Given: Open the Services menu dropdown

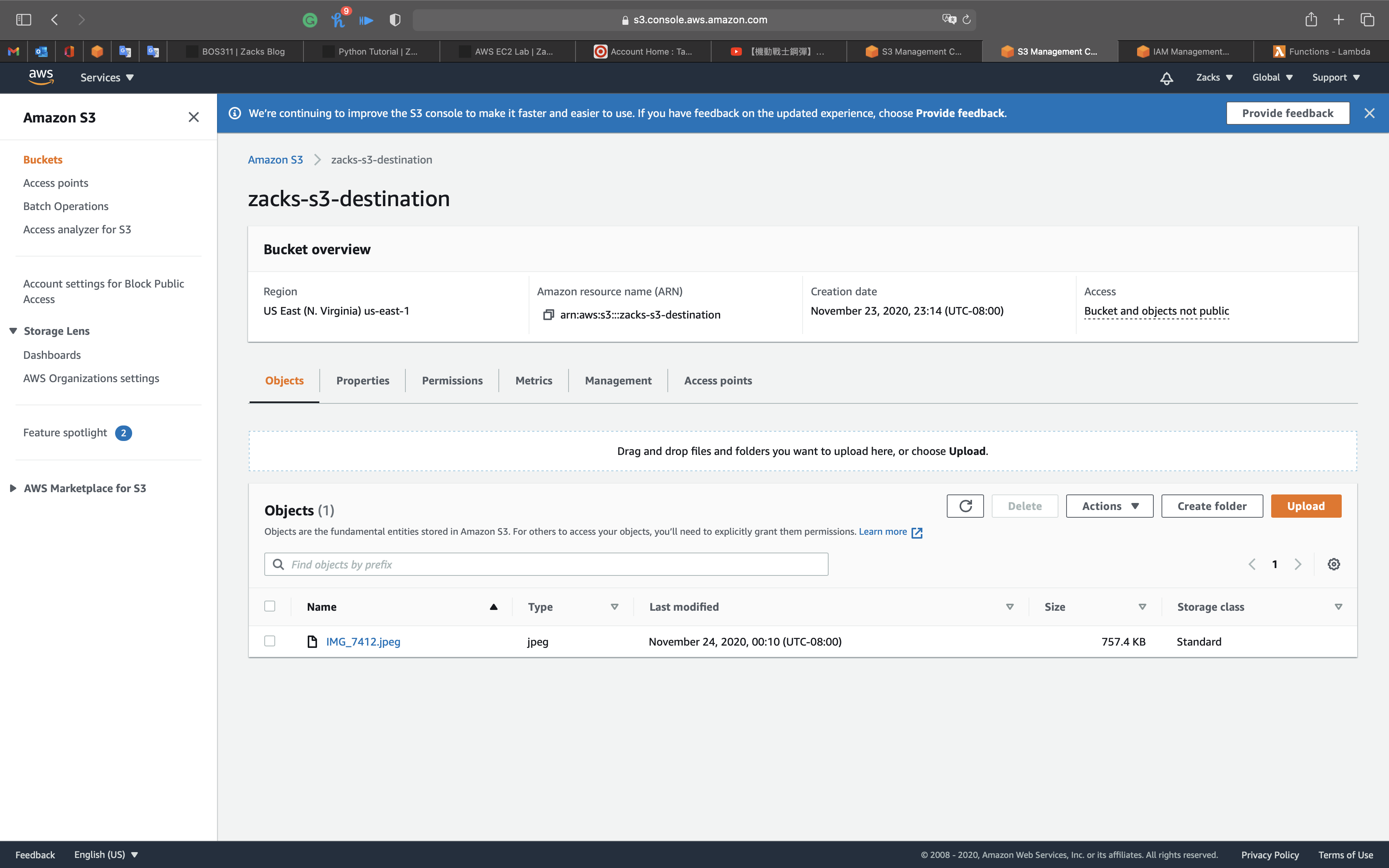Looking at the screenshot, I should click(107, 77).
